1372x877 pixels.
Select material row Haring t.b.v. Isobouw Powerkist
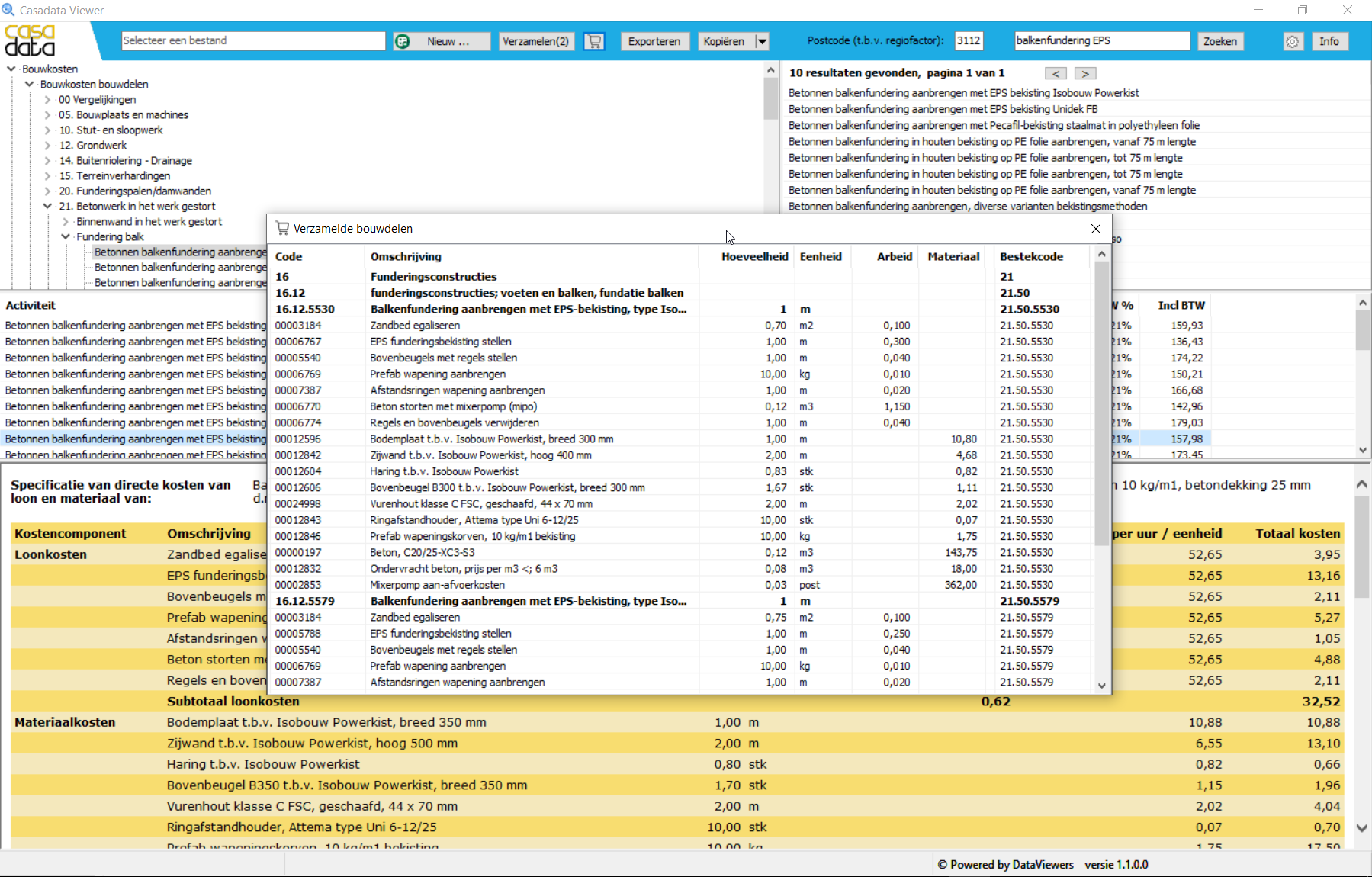pos(677,764)
